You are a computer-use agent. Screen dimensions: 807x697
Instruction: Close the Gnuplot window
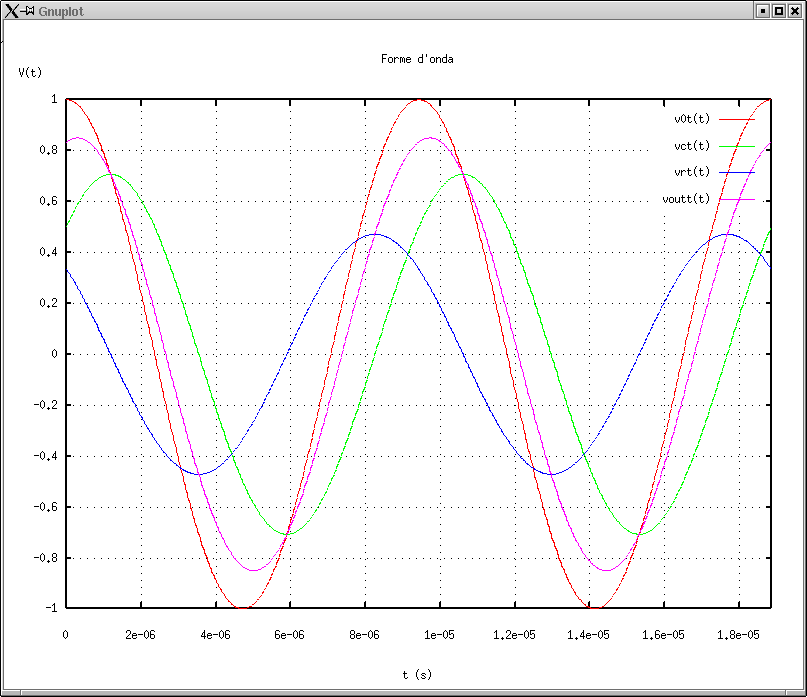click(x=794, y=11)
